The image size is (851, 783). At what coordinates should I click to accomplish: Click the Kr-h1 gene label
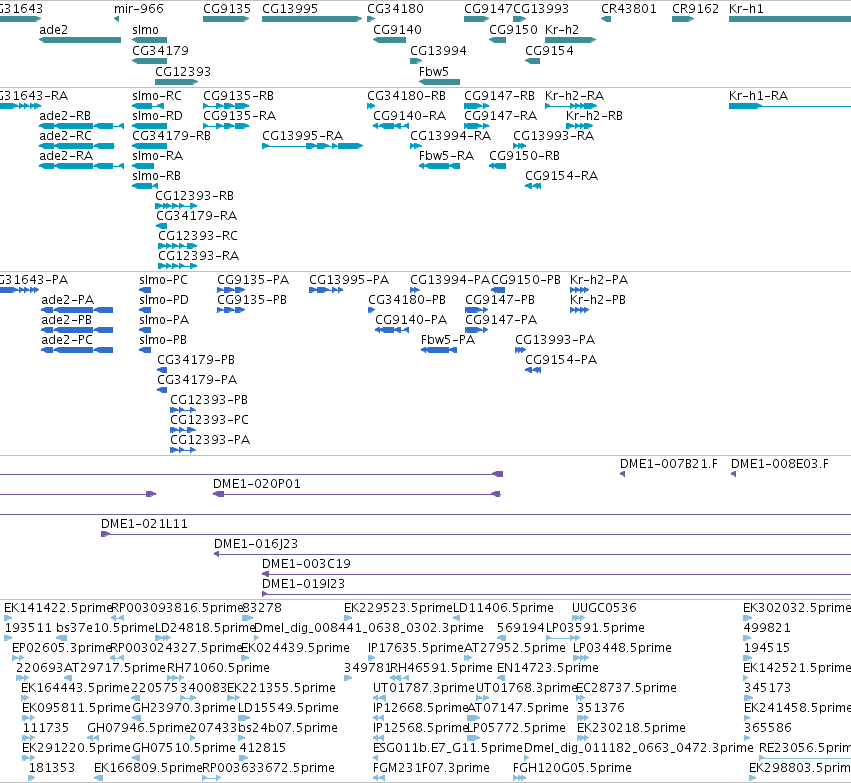(746, 9)
